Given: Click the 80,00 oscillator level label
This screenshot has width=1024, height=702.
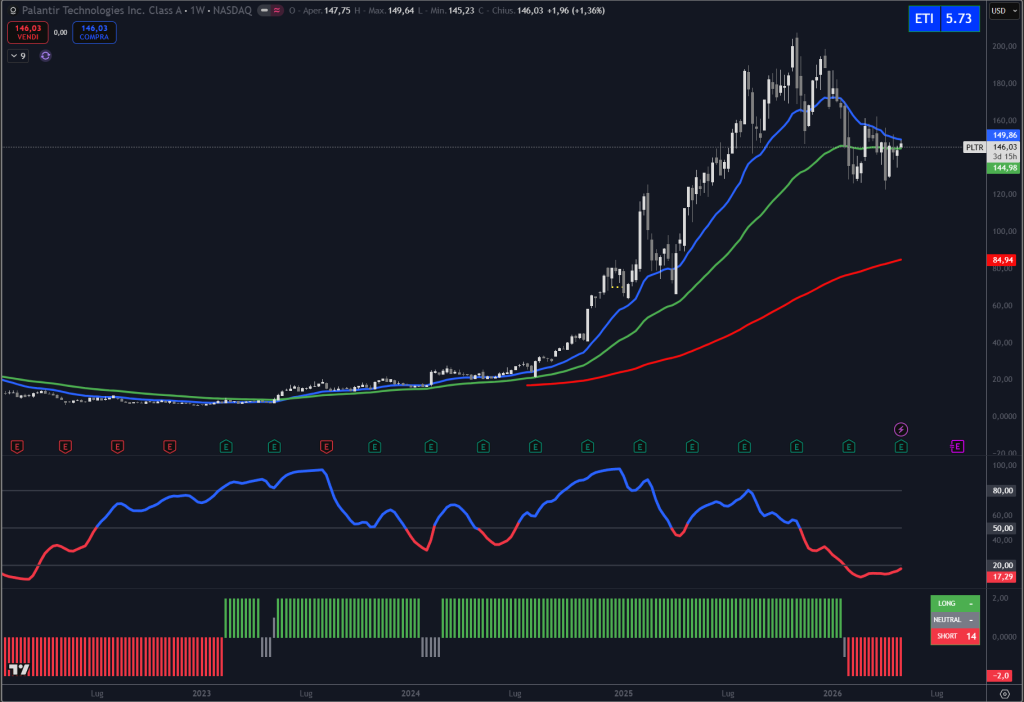Looking at the screenshot, I should [x=1002, y=490].
